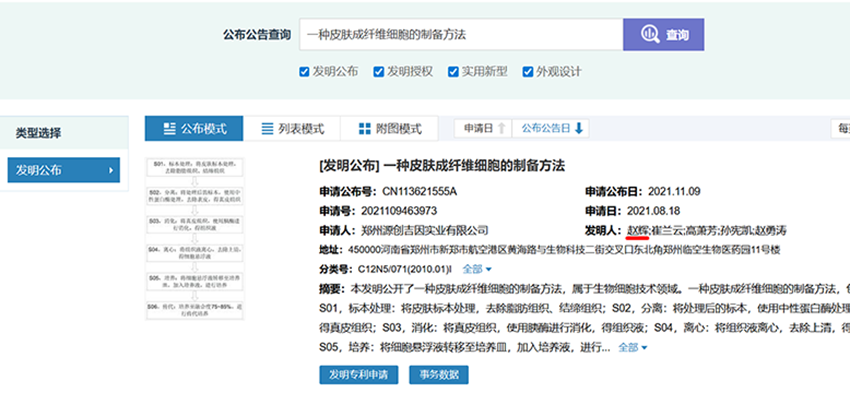The image size is (850, 393).
Task: Switch to 列表模式 tab
Action: 292,129
